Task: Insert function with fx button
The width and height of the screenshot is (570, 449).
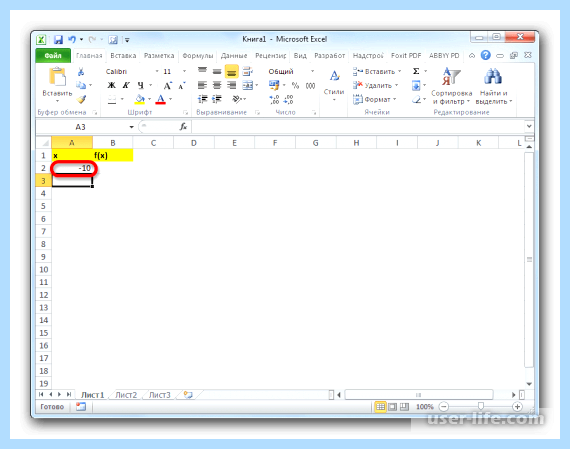Action: [x=183, y=127]
